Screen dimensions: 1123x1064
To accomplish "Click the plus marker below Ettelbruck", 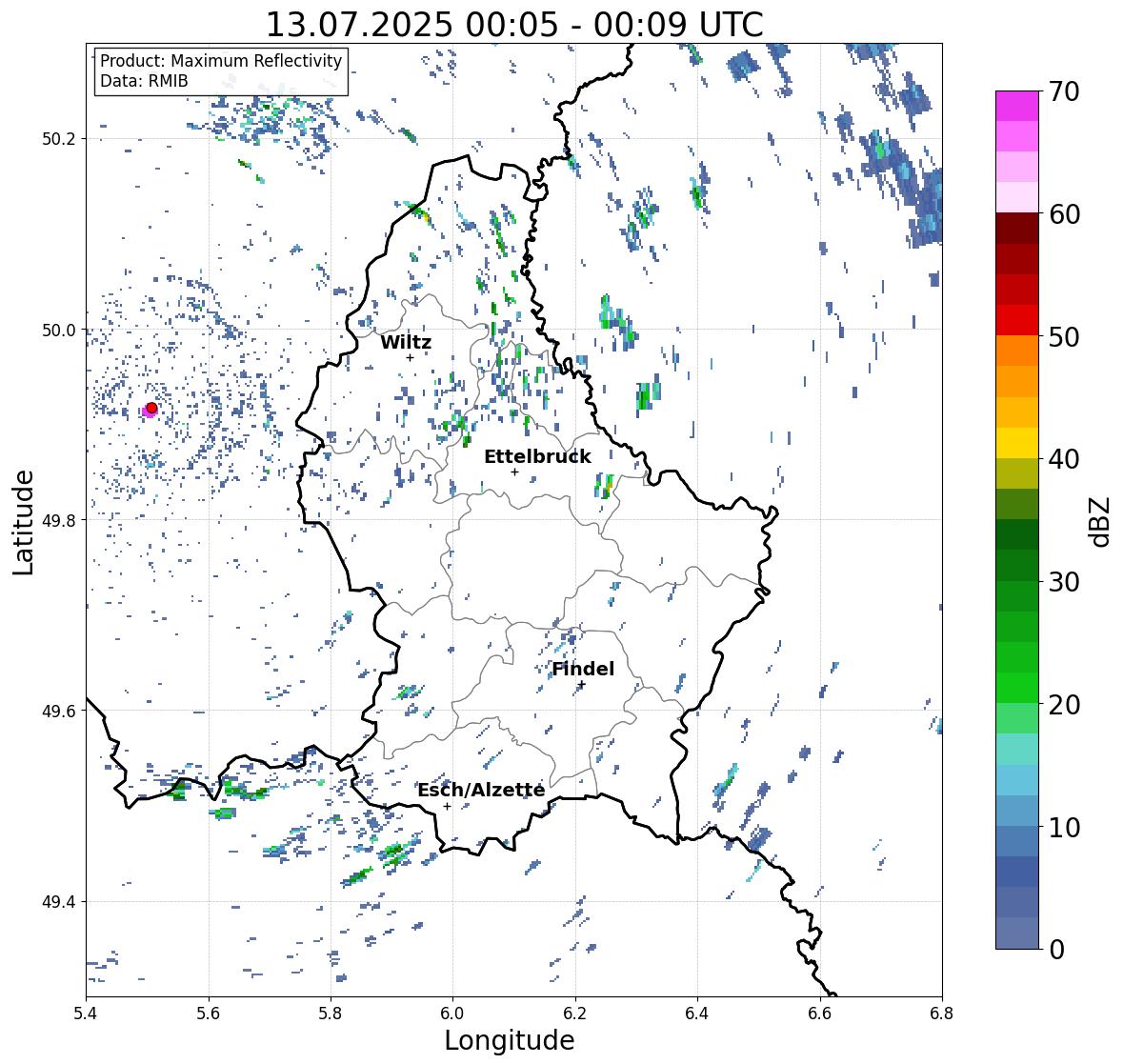I will click(x=514, y=472).
